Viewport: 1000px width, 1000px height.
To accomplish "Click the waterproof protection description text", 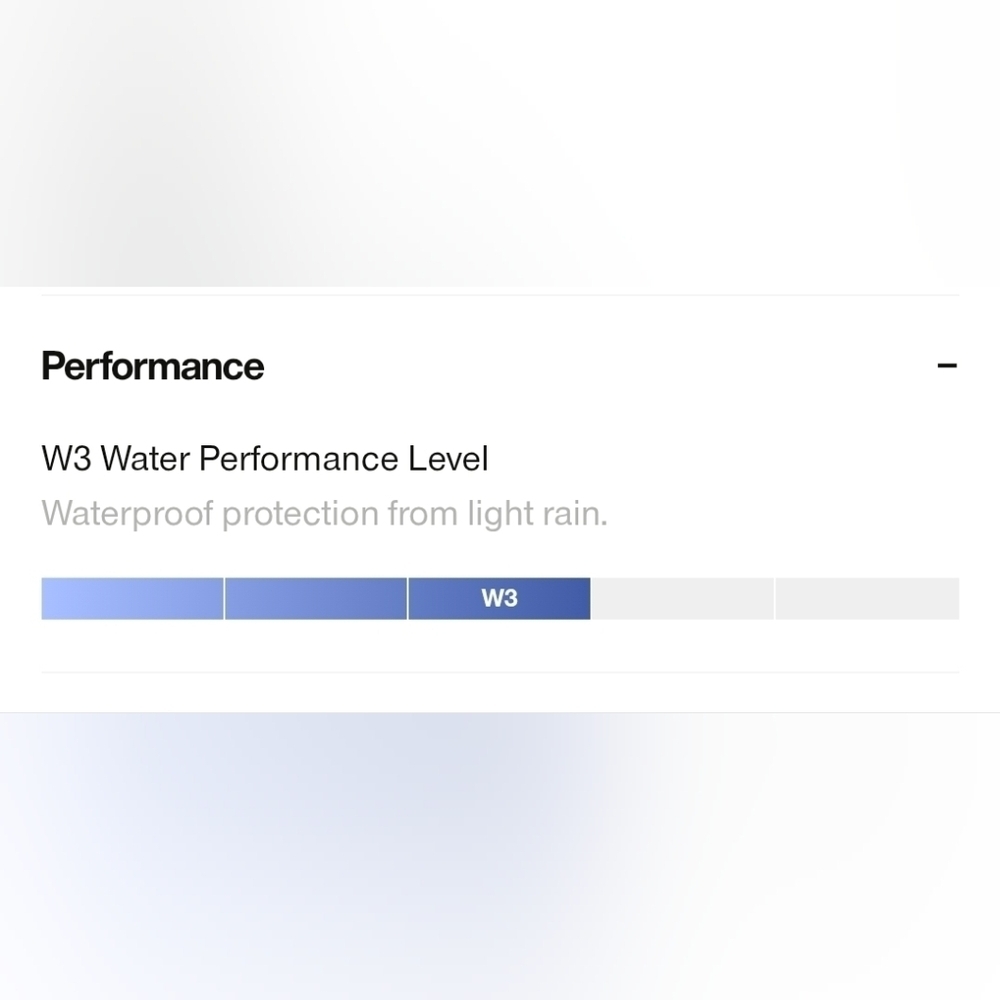I will click(x=324, y=514).
